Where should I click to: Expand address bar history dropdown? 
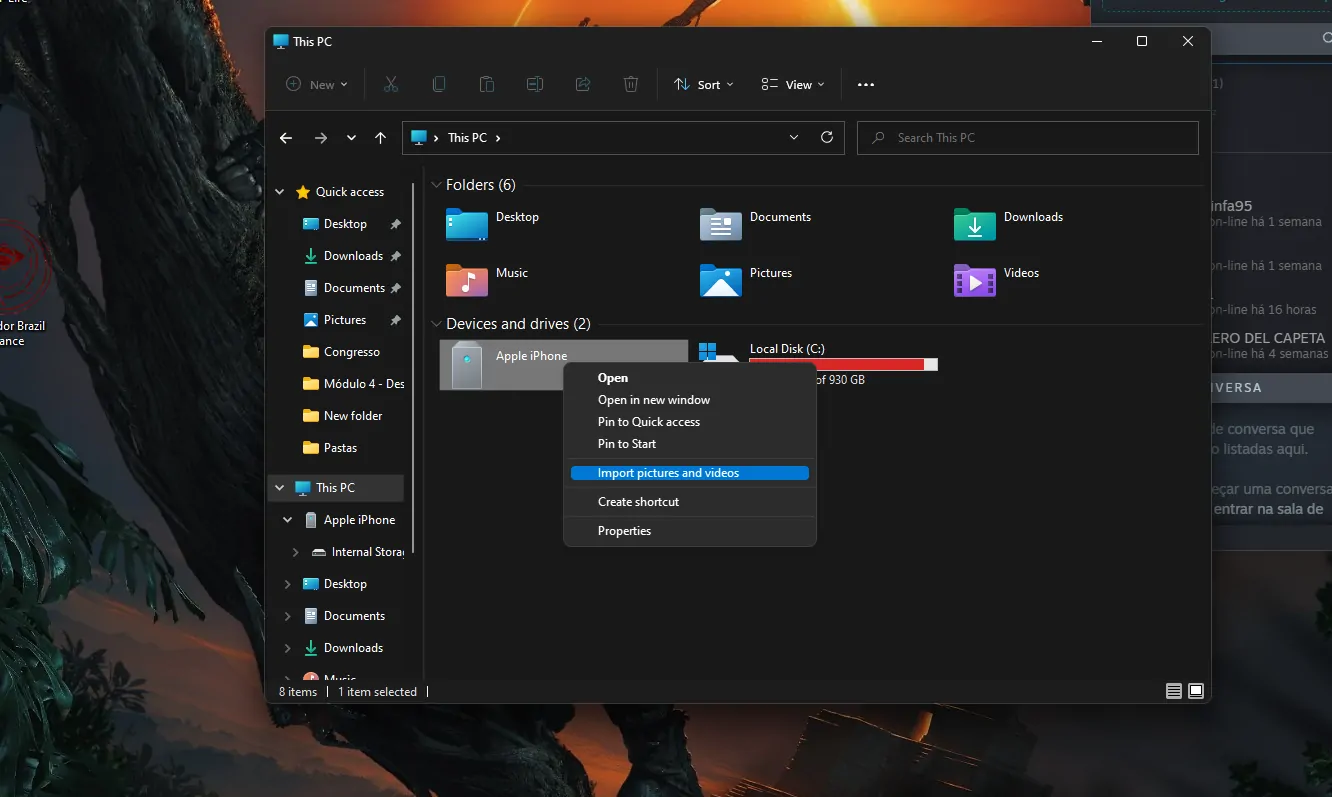point(794,138)
